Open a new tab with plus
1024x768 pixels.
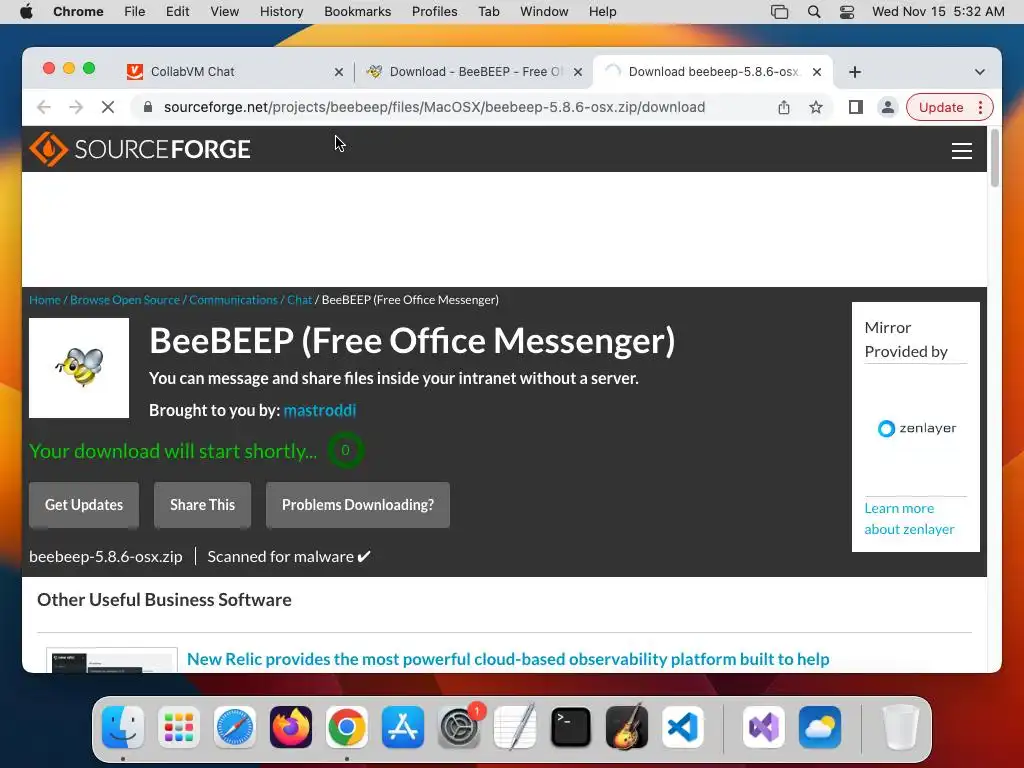[855, 72]
